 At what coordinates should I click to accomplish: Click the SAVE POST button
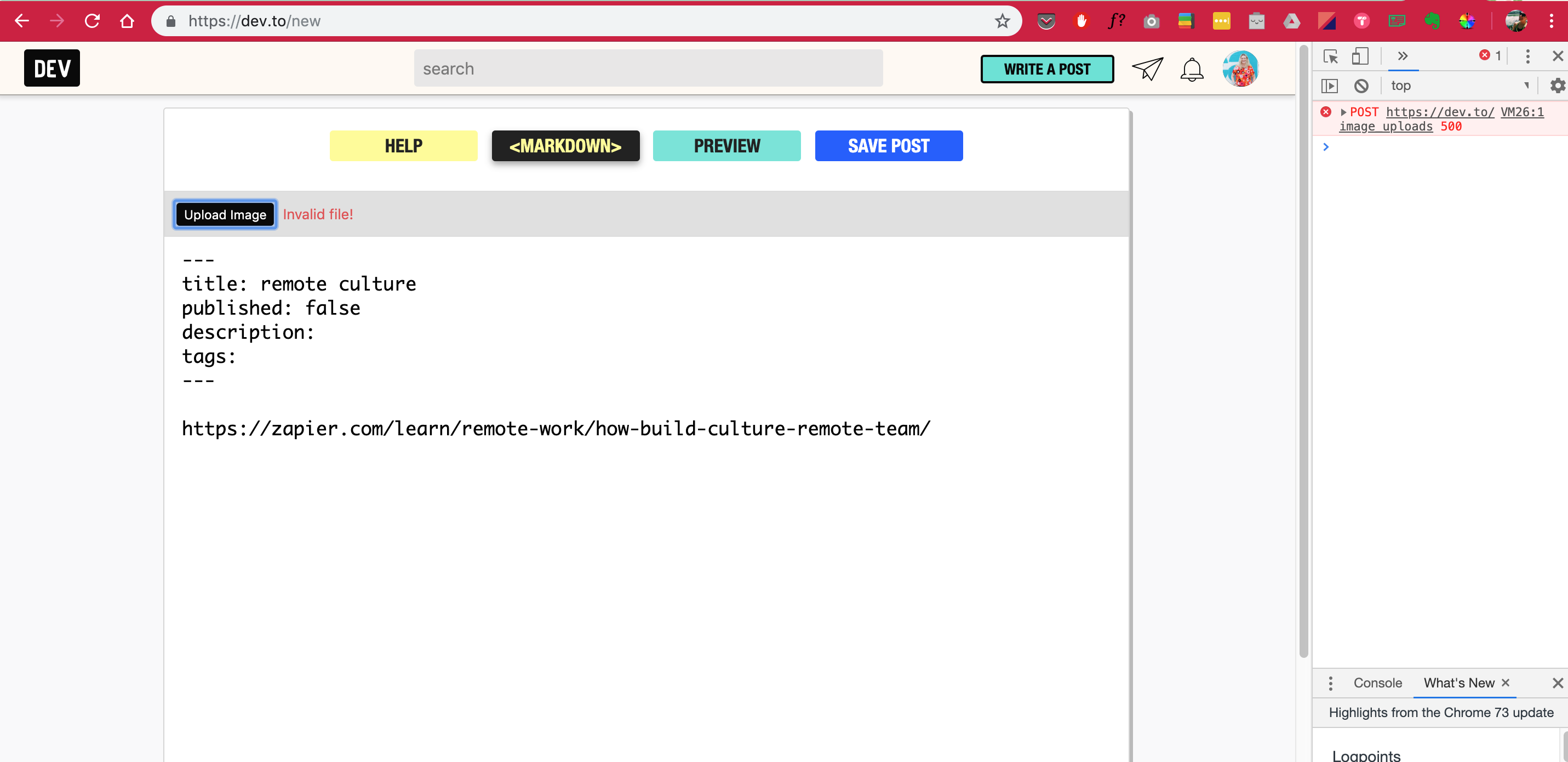click(x=889, y=146)
